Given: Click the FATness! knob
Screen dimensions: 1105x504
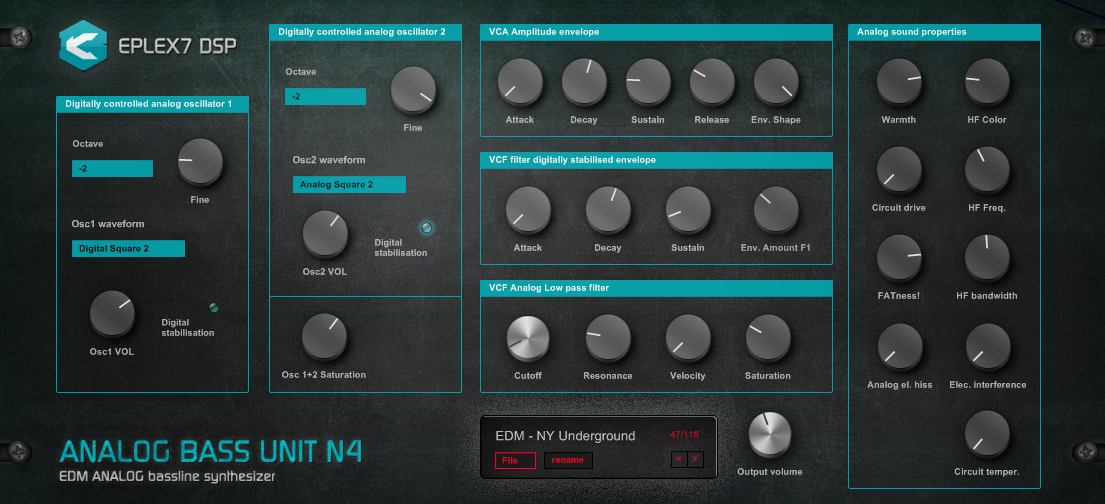Looking at the screenshot, I should click(899, 258).
